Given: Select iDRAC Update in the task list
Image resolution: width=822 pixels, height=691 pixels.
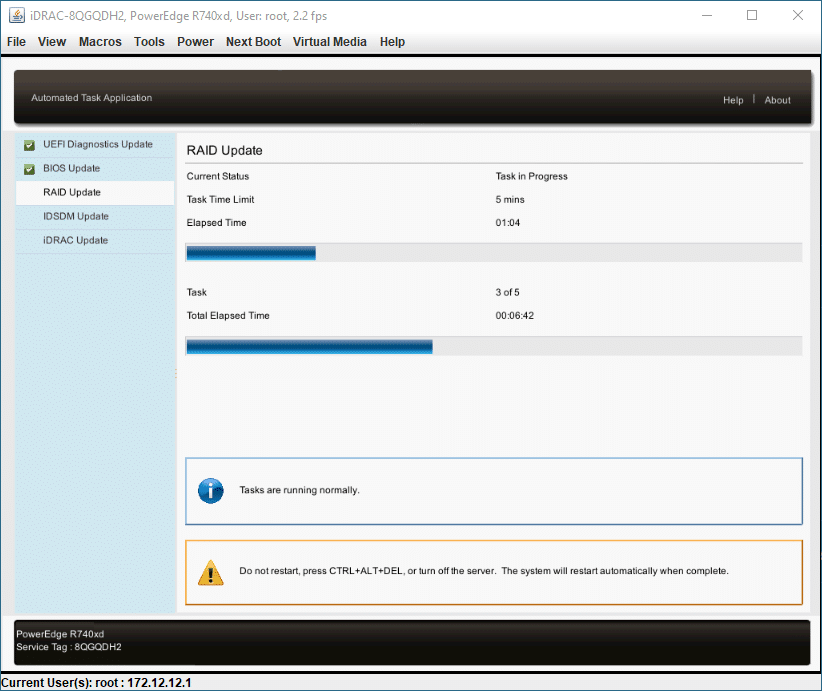Looking at the screenshot, I should click(95, 241).
